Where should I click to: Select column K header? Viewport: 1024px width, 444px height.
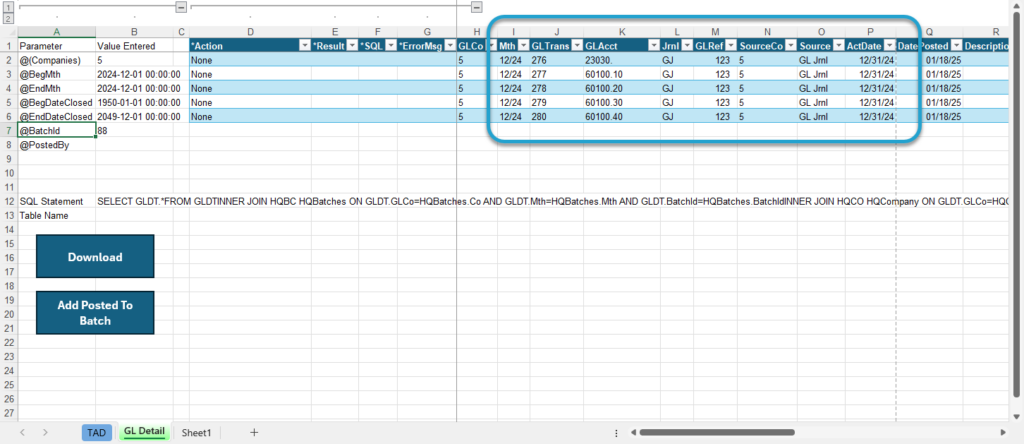(x=622, y=31)
